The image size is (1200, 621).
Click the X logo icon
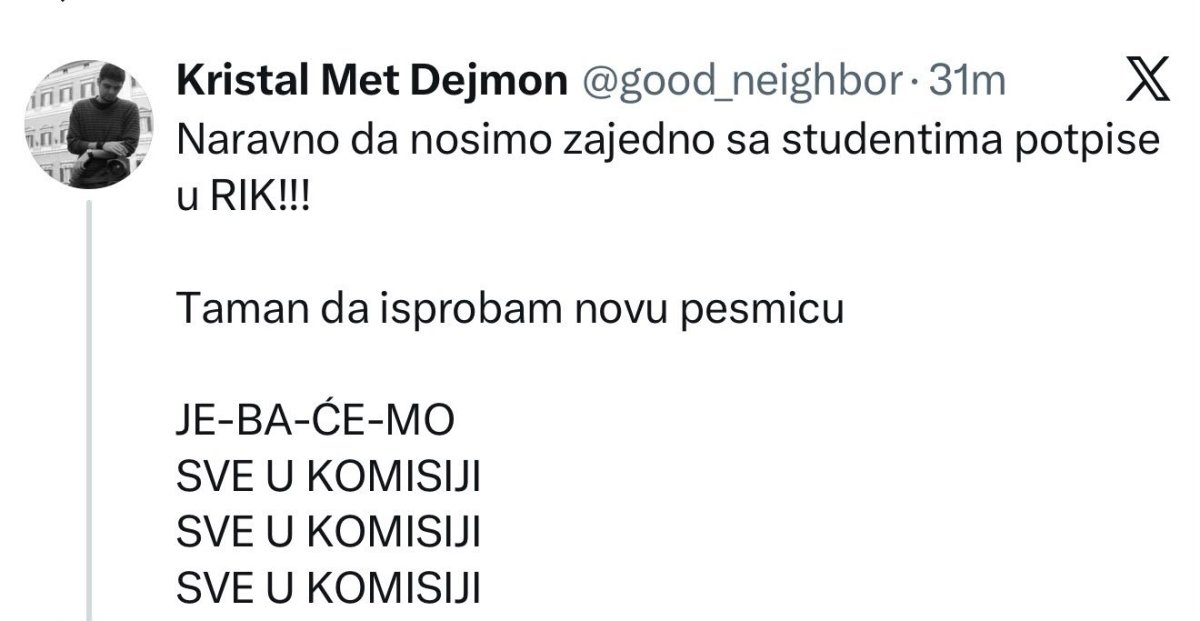[1147, 83]
